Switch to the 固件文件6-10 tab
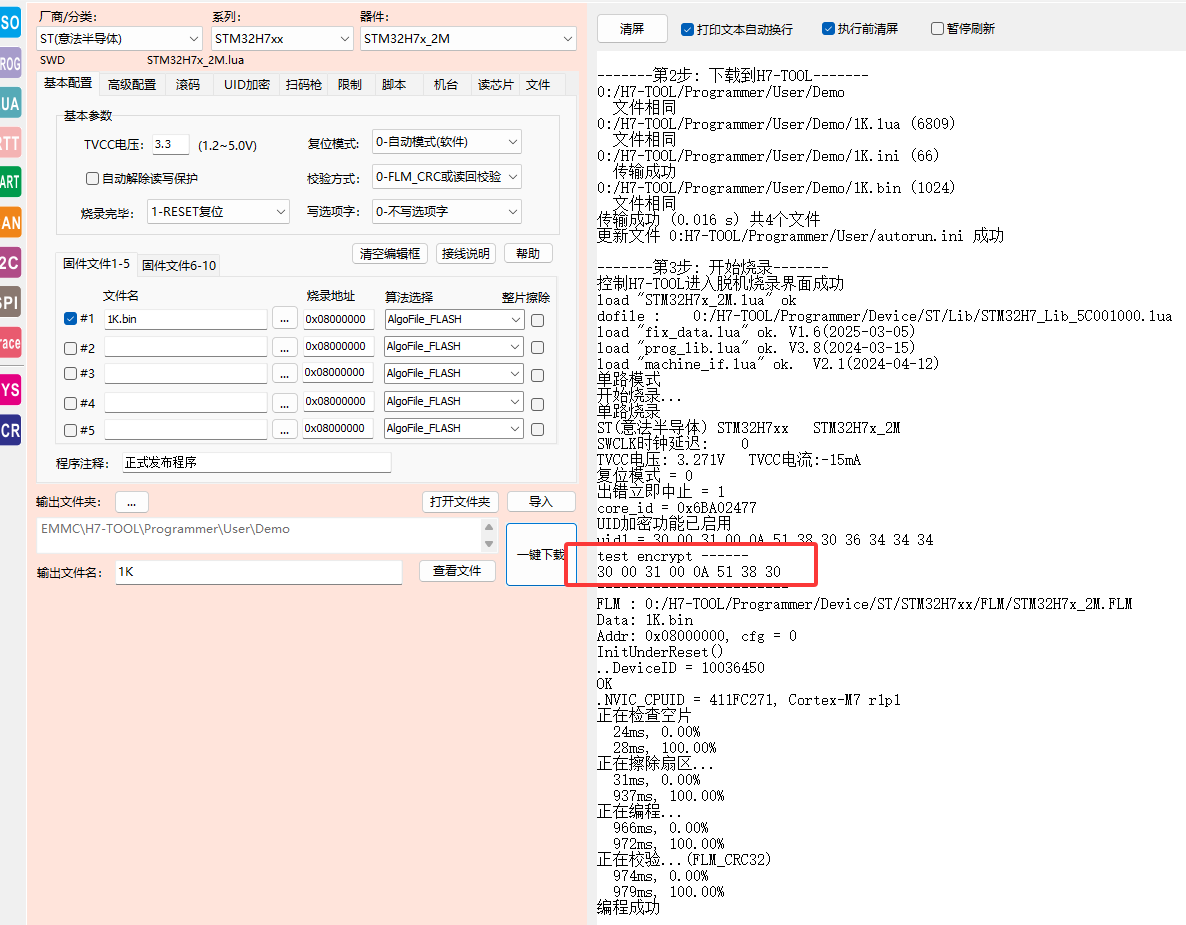The height and width of the screenshot is (925, 1186). 179,265
